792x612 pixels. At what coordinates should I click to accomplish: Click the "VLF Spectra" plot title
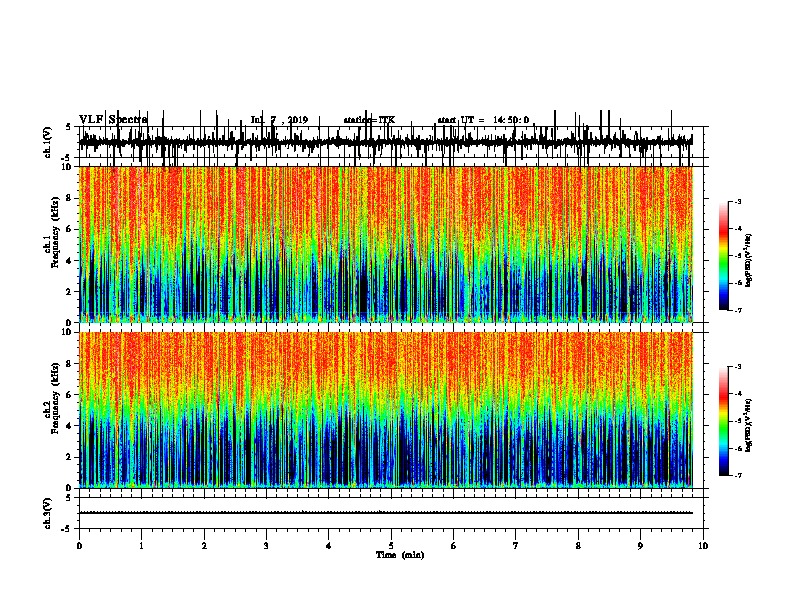tap(113, 119)
